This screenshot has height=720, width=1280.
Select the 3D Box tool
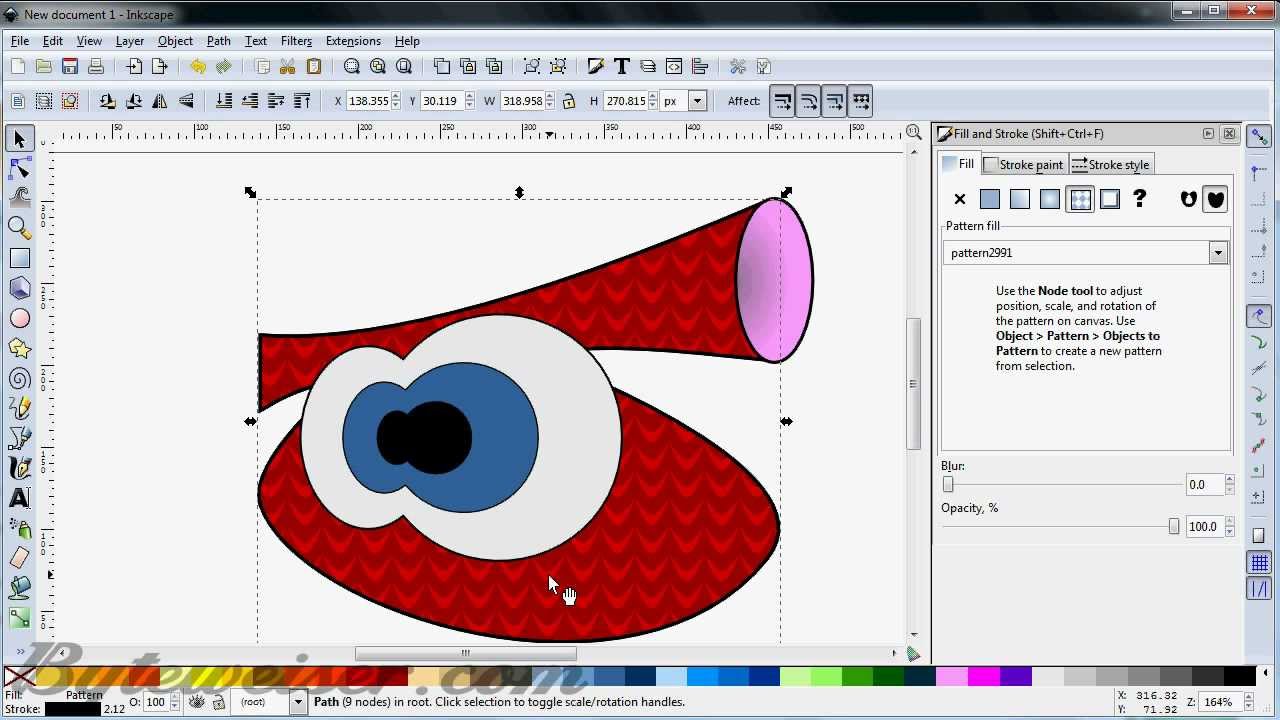click(19, 288)
